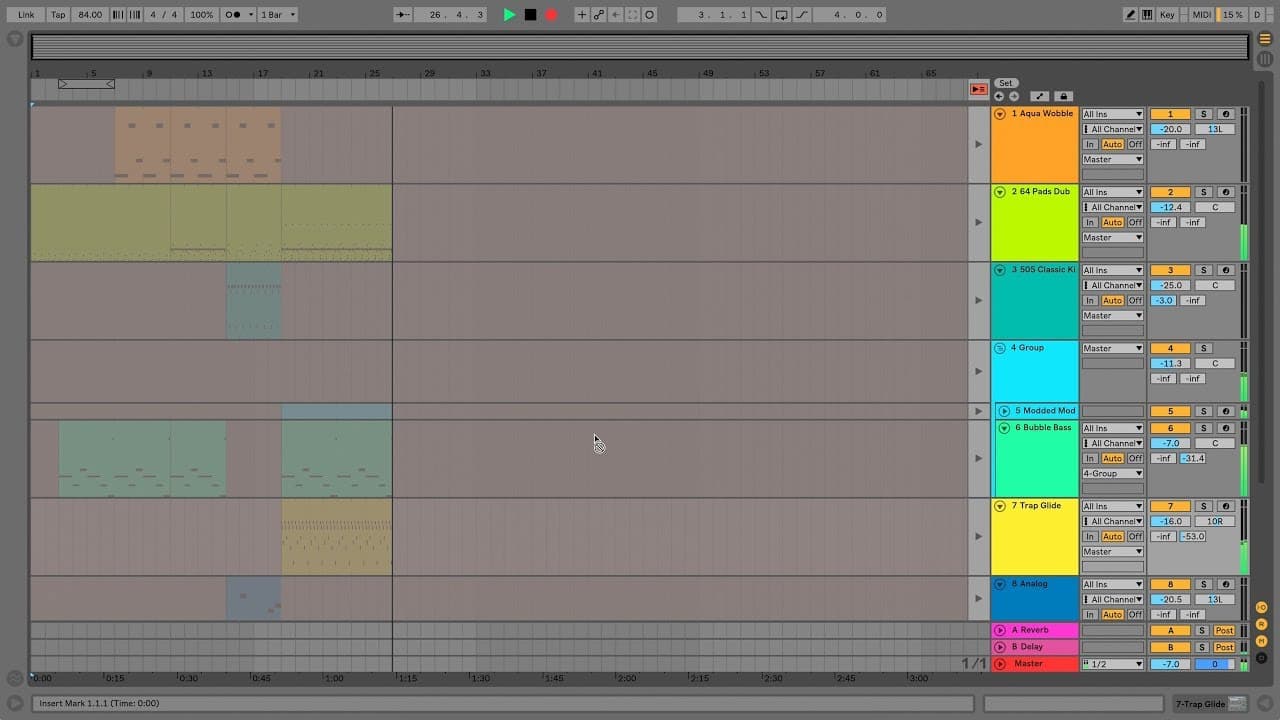Enable Draw Mode pencil icon
The image size is (1280, 720).
1130,15
